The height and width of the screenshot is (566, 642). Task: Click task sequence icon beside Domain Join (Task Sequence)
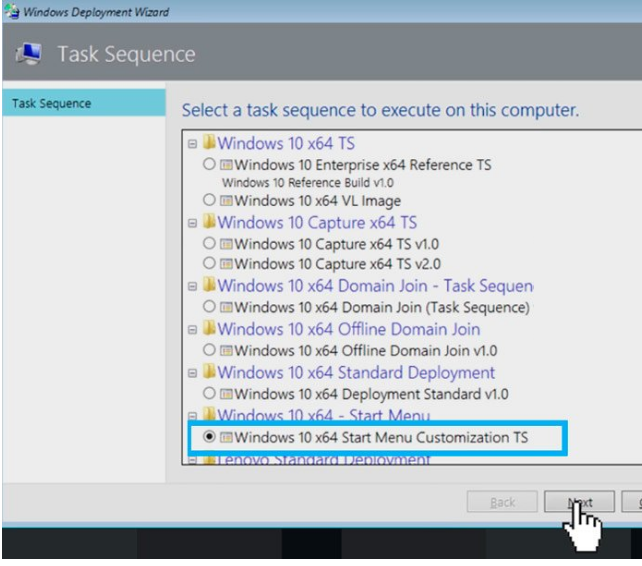(226, 307)
